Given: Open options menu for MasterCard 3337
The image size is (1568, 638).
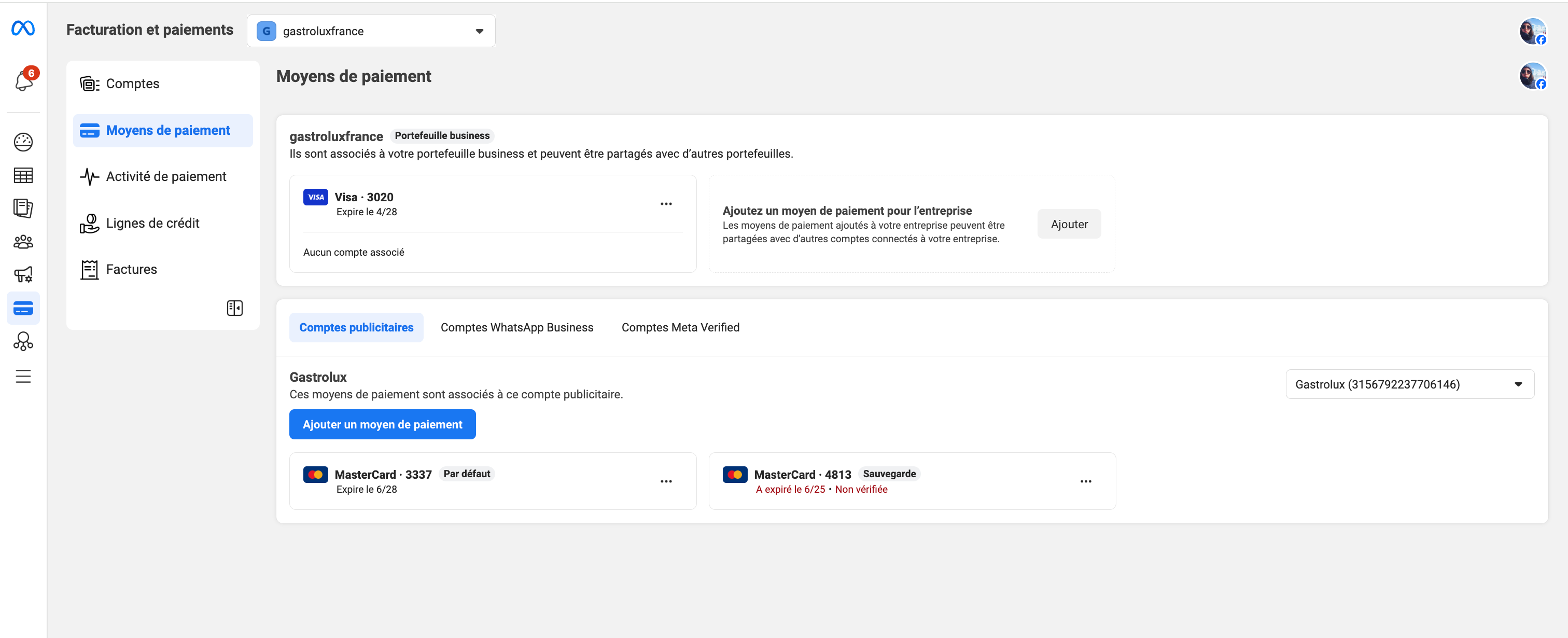Looking at the screenshot, I should coord(666,481).
